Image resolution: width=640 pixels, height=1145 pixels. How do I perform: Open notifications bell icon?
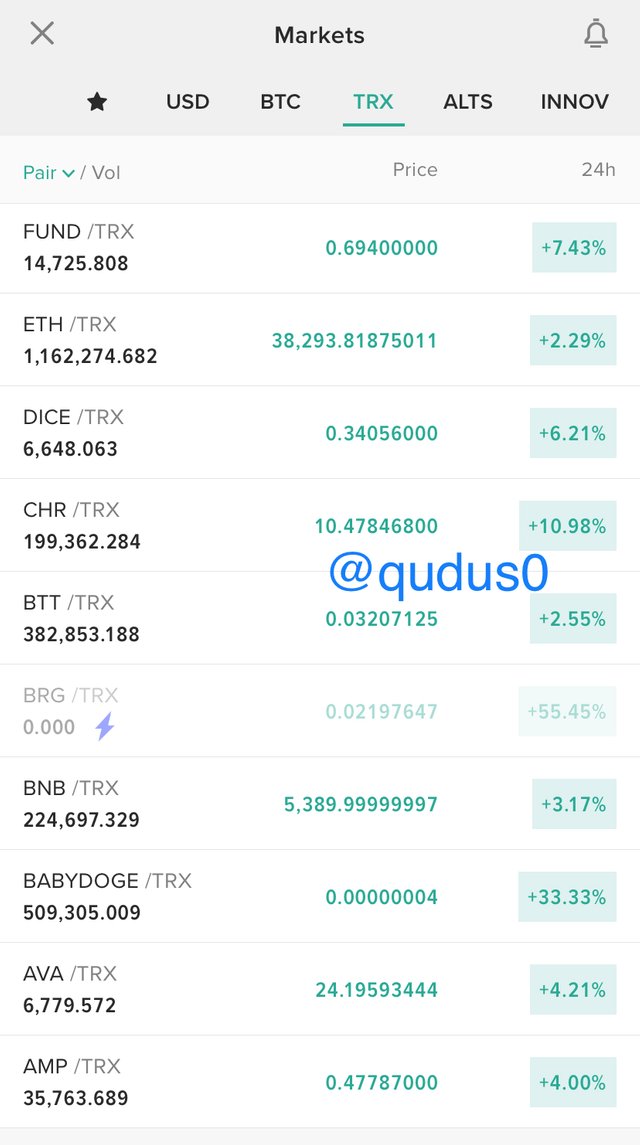(x=596, y=34)
